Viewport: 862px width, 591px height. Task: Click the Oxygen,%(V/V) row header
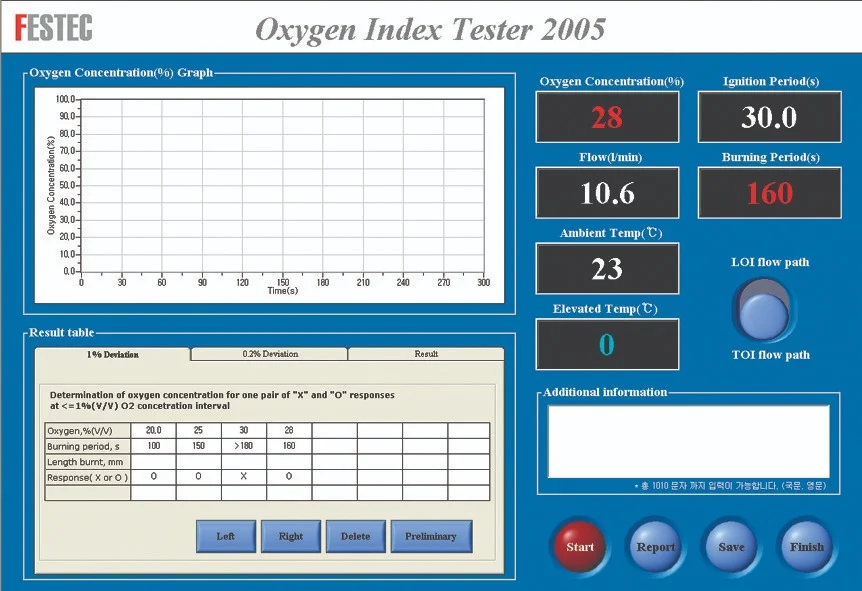pos(87,430)
